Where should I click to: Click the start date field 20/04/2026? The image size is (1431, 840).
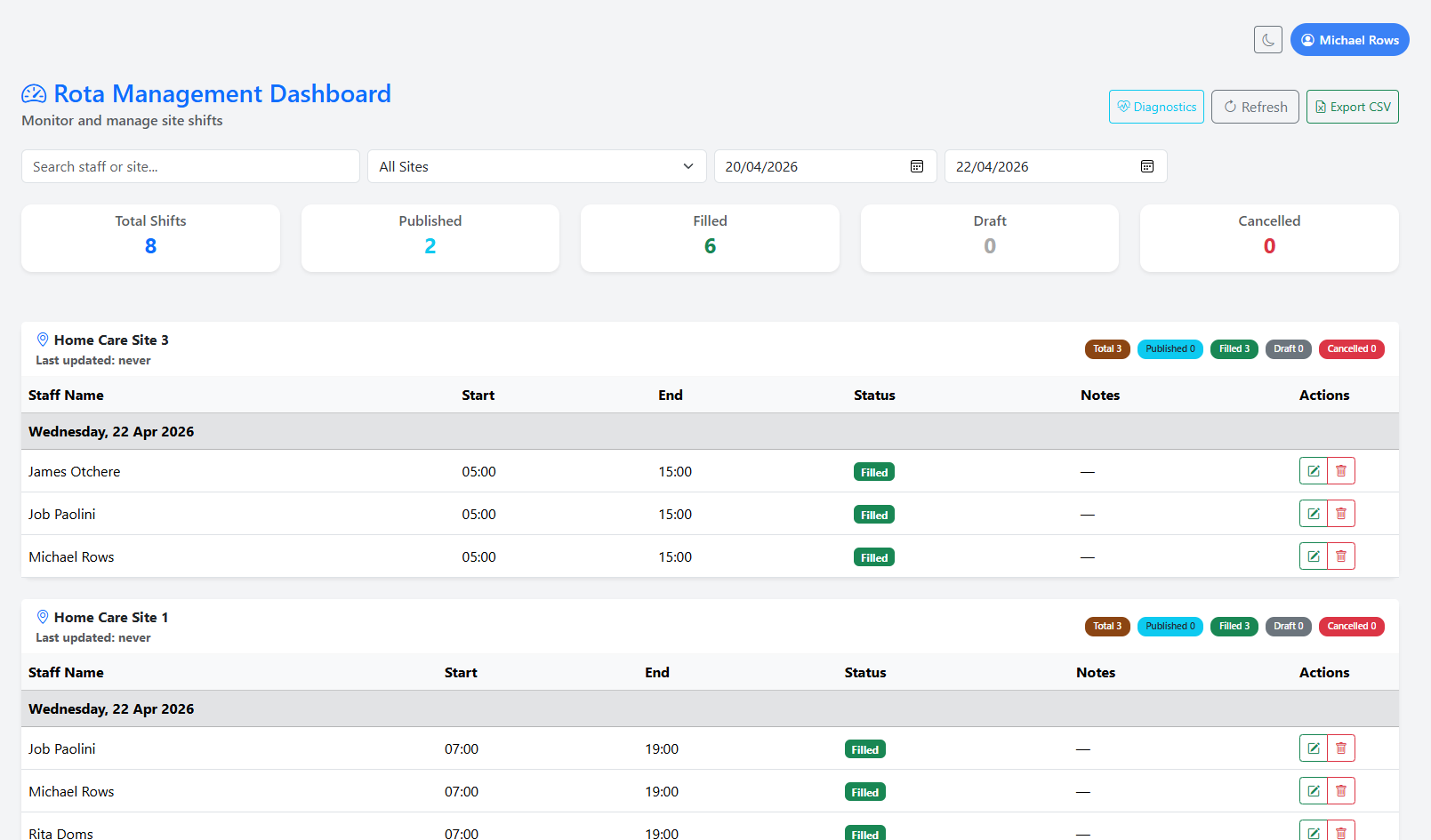click(825, 166)
